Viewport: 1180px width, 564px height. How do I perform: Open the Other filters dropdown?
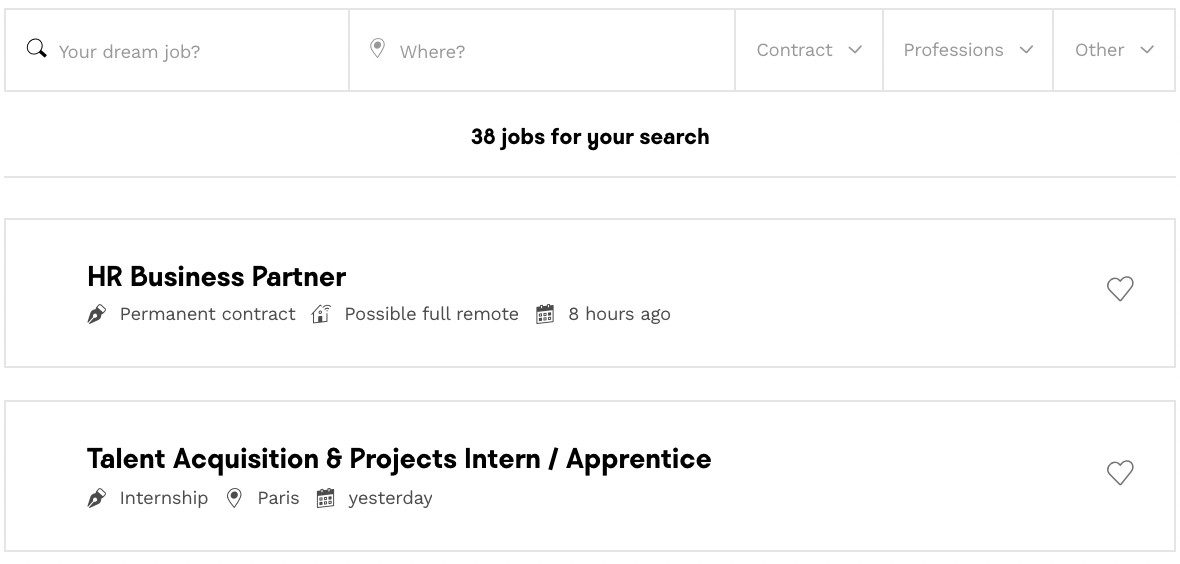[x=1113, y=50]
